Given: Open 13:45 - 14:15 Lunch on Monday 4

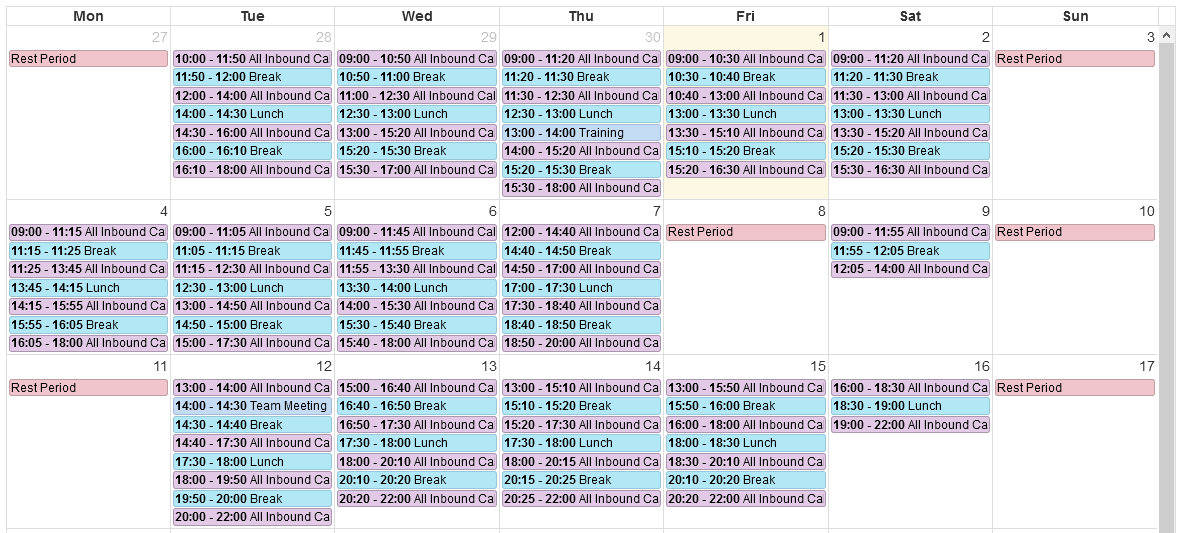Looking at the screenshot, I should (88, 288).
